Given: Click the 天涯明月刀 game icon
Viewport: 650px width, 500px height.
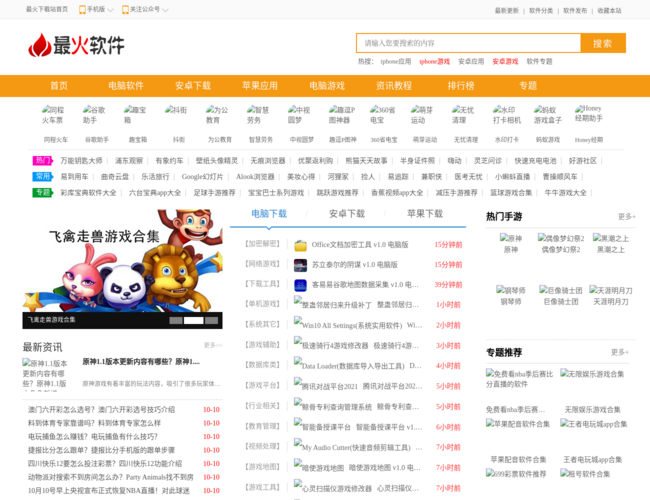Looking at the screenshot, I should coord(611,290).
